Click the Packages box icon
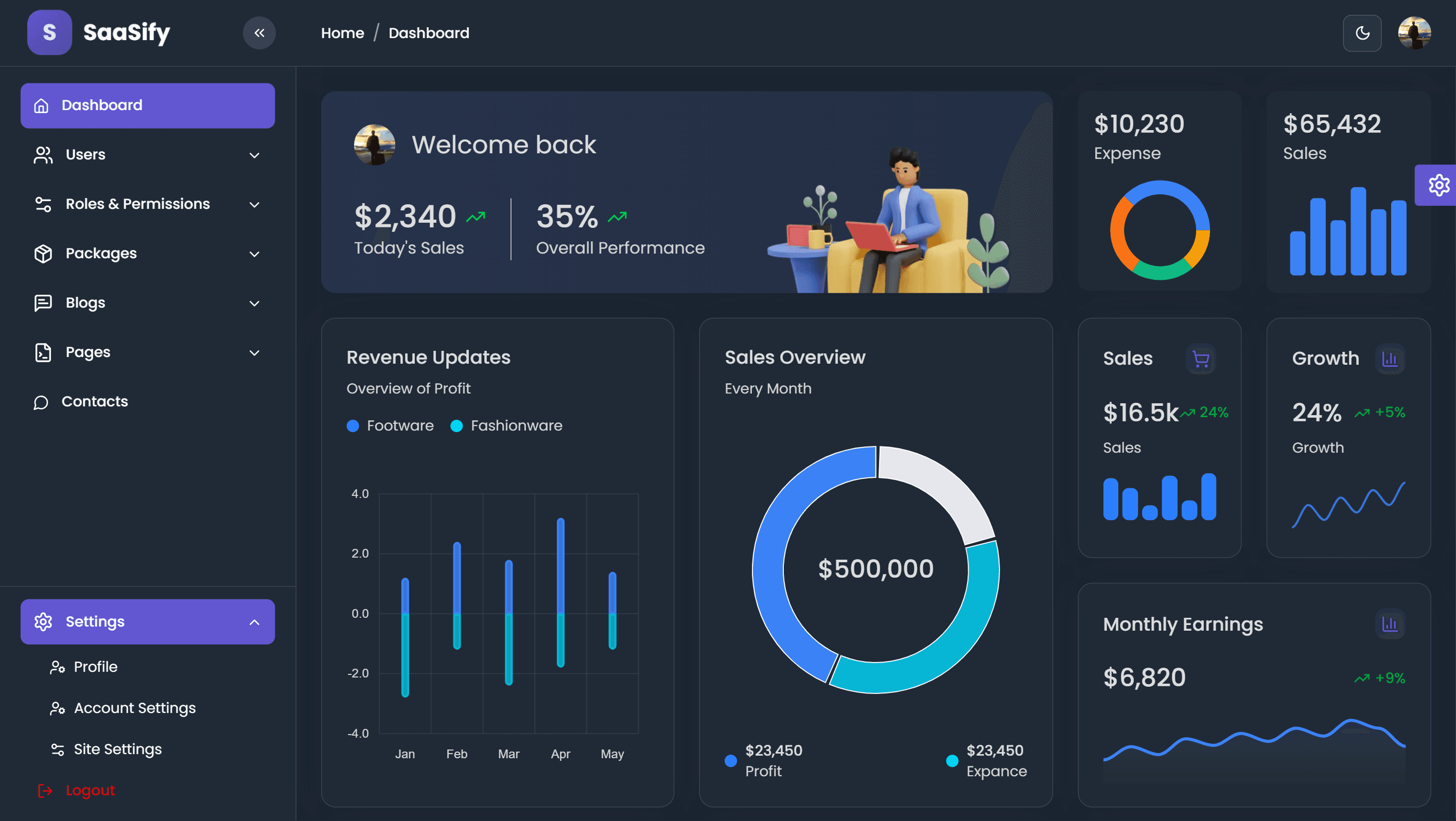 pos(43,254)
